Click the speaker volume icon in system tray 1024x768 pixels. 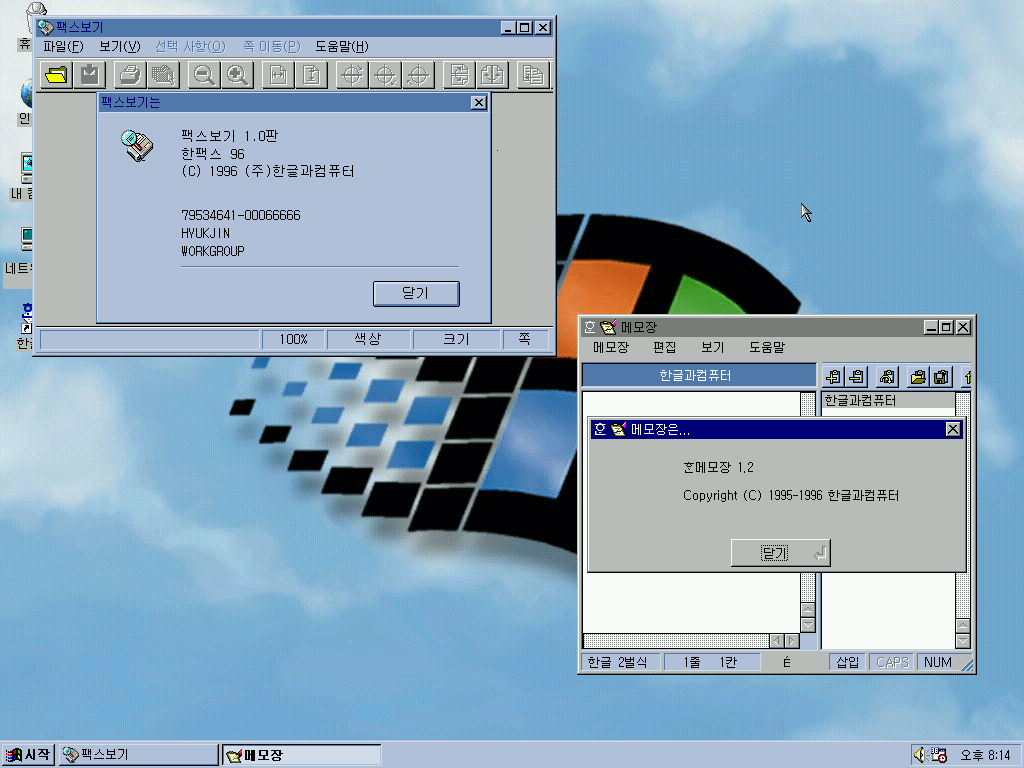[920, 755]
